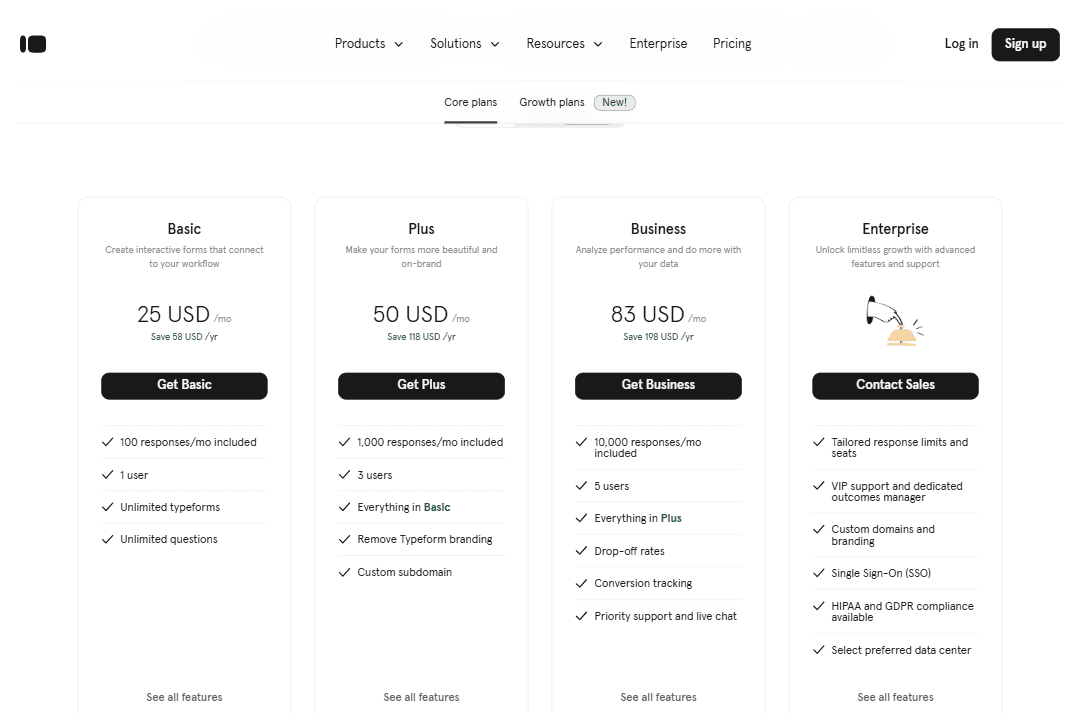
Task: Click the checkmark beside "Custom subdomain"
Action: click(x=344, y=572)
